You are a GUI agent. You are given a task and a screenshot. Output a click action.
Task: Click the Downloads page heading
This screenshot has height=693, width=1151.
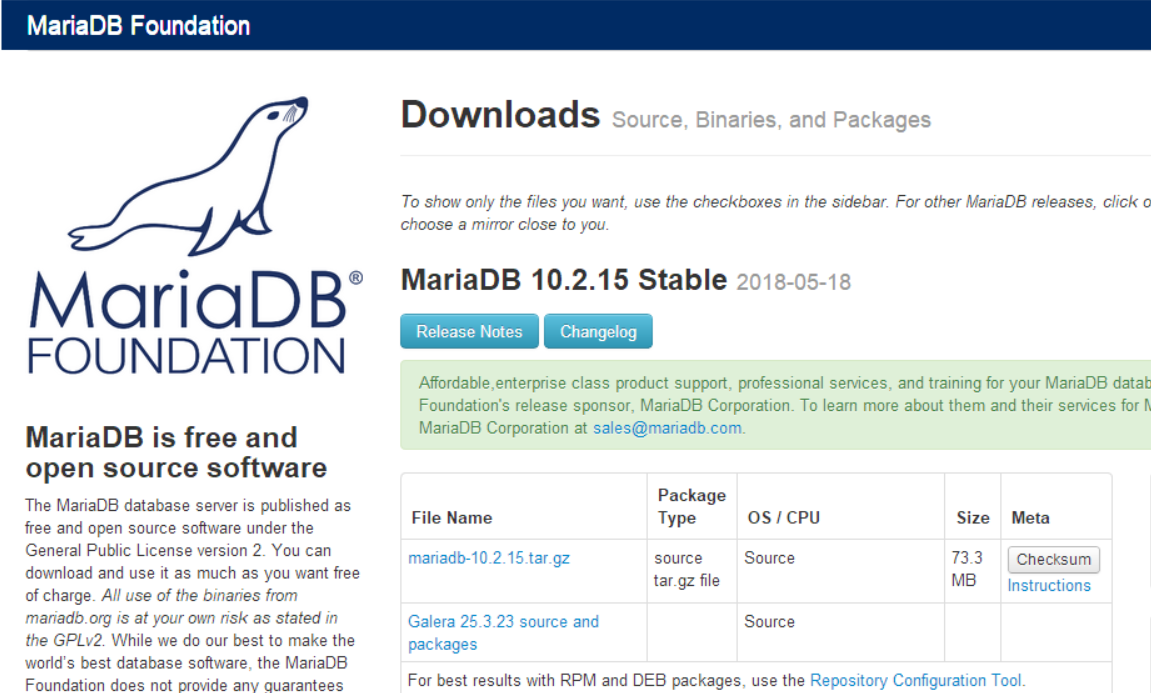pyautogui.click(x=501, y=115)
